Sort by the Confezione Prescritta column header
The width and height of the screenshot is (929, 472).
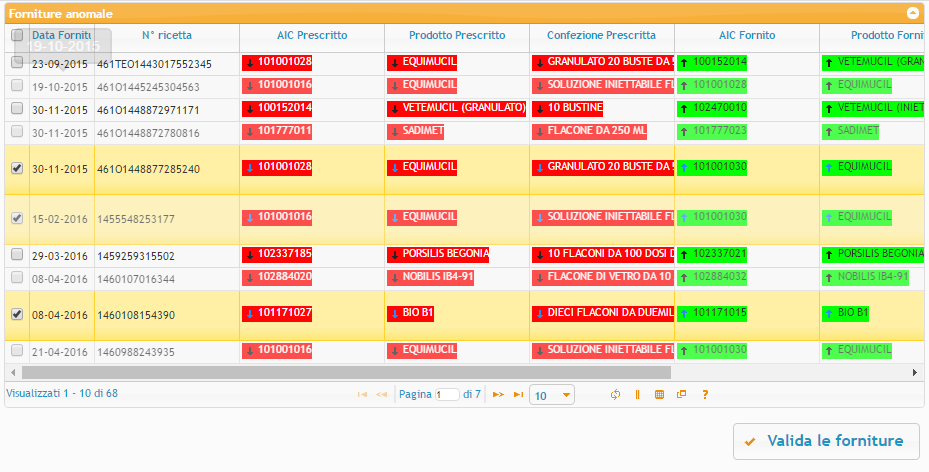coord(601,36)
